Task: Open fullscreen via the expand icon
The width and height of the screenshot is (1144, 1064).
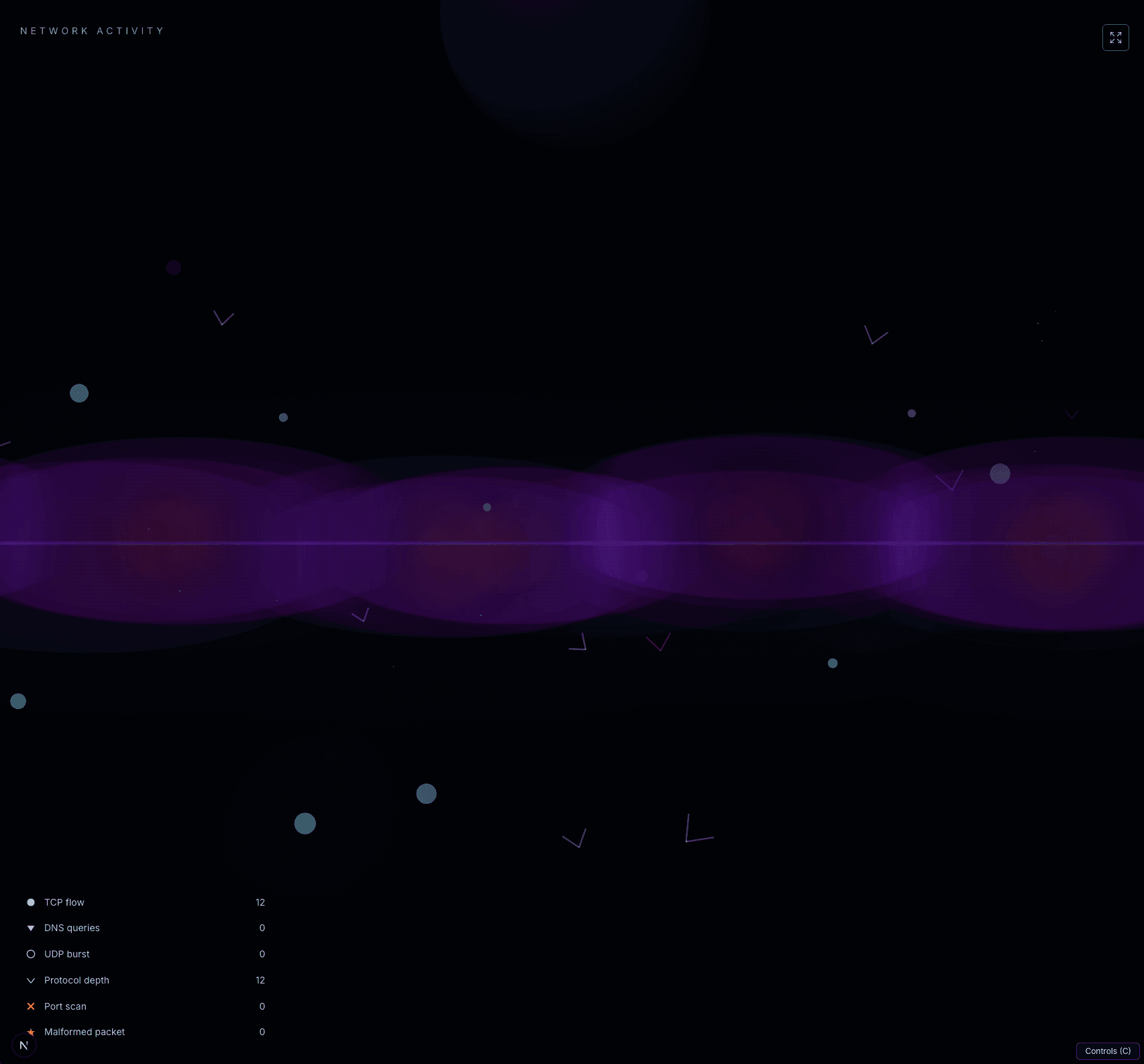Action: 1115,38
